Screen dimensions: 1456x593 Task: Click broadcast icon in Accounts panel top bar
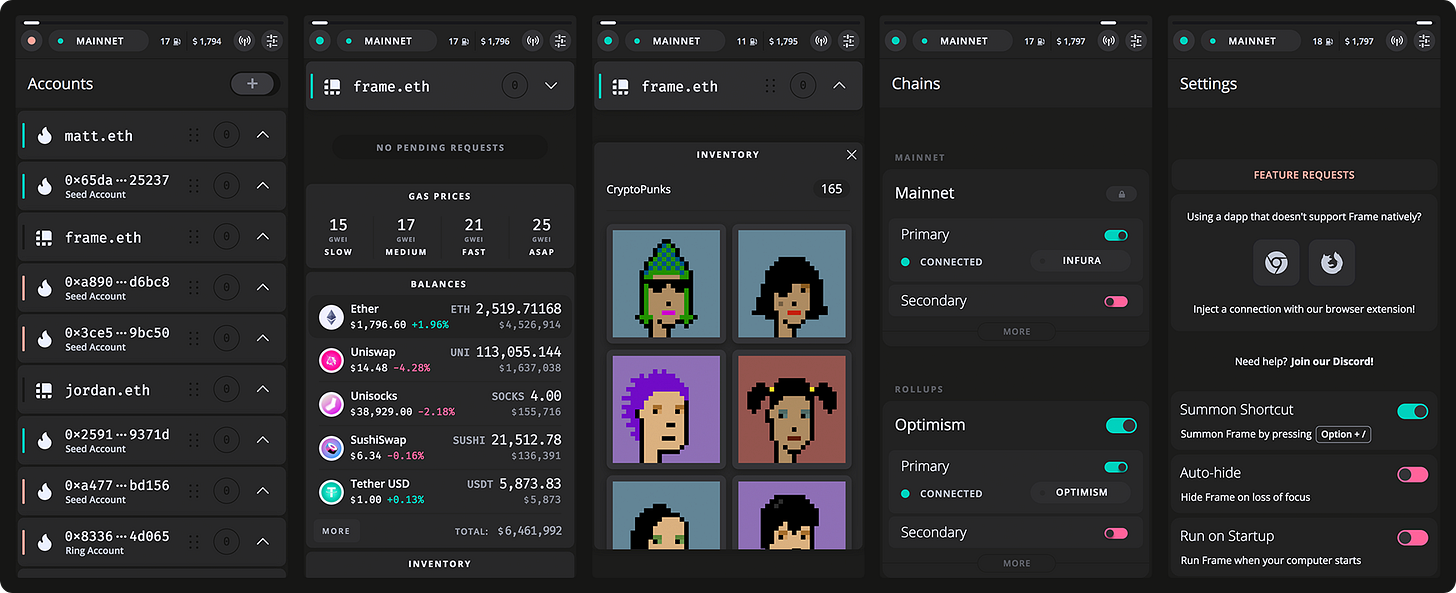pos(244,41)
